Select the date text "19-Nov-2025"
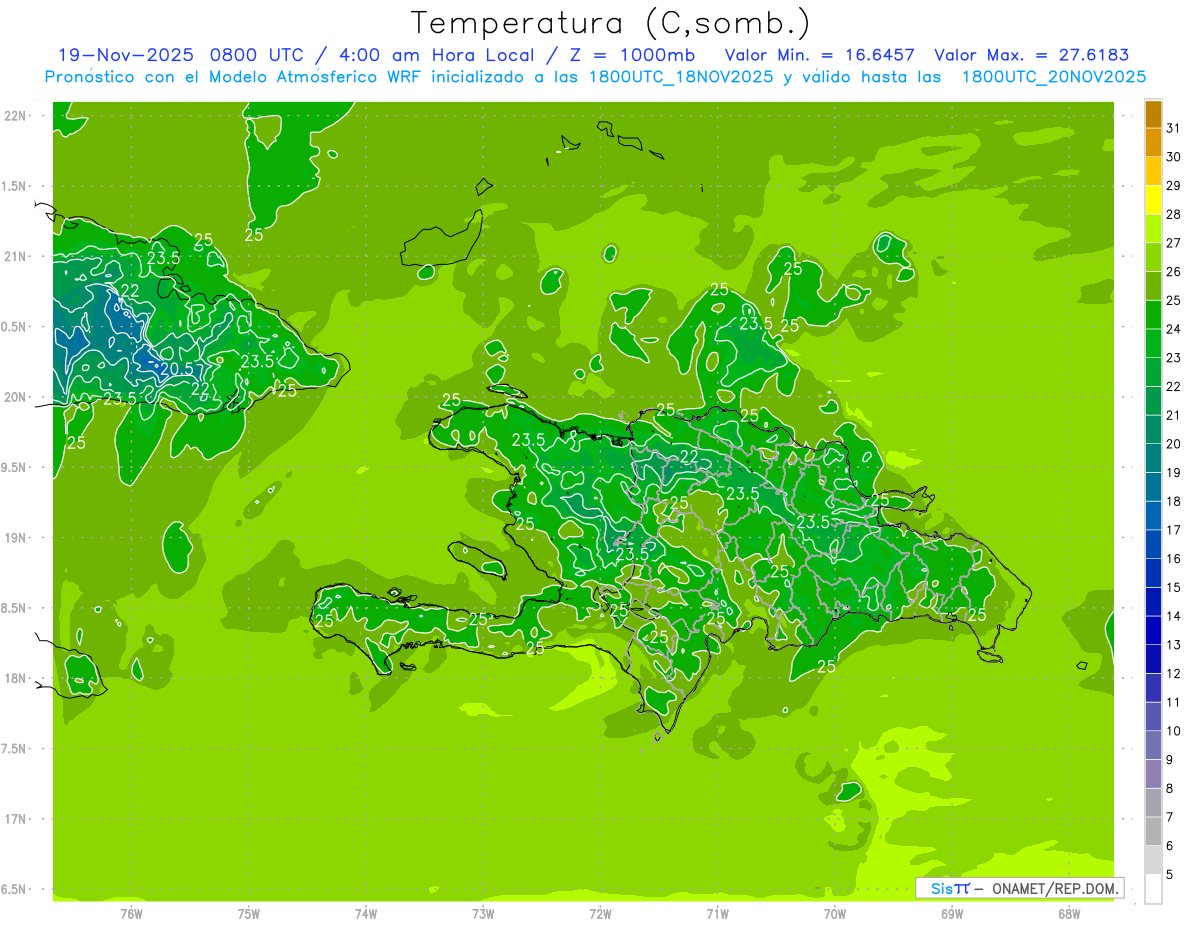This screenshot has width=1200, height=927. pyautogui.click(x=125, y=55)
